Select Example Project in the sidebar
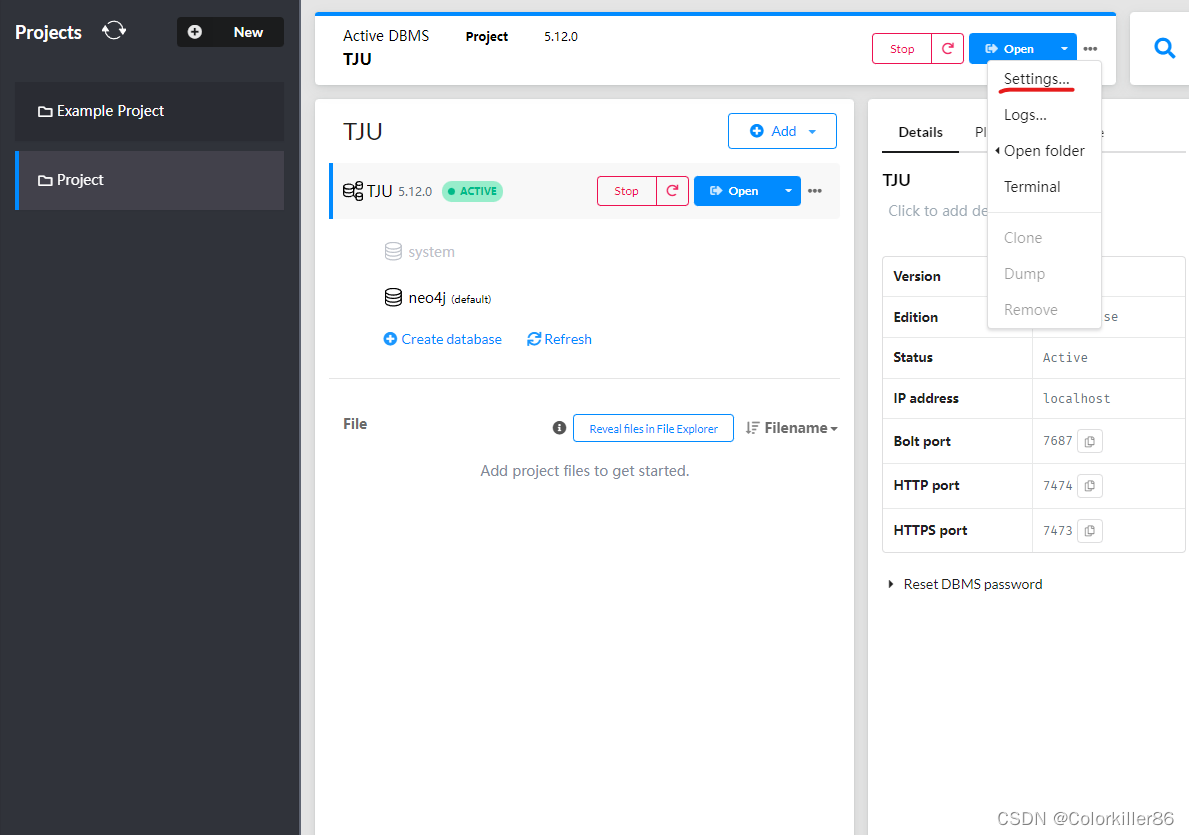Screen dimensions: 1189x835 click(111, 110)
